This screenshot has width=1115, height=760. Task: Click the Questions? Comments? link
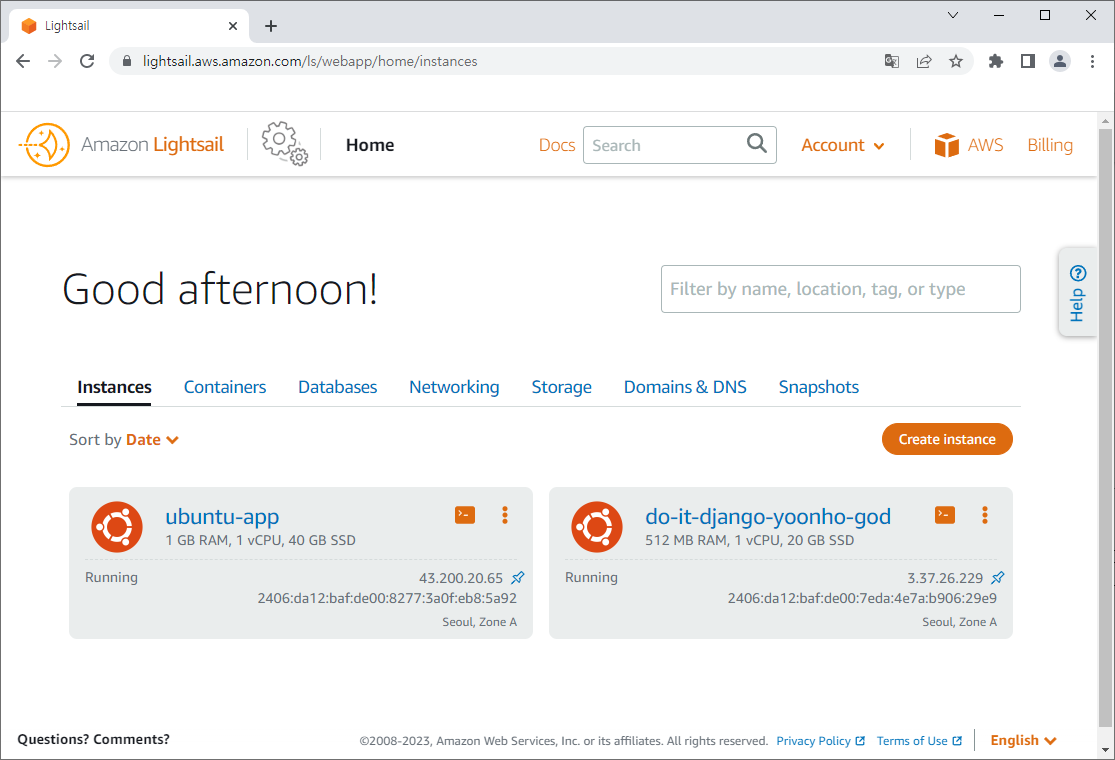click(x=93, y=739)
